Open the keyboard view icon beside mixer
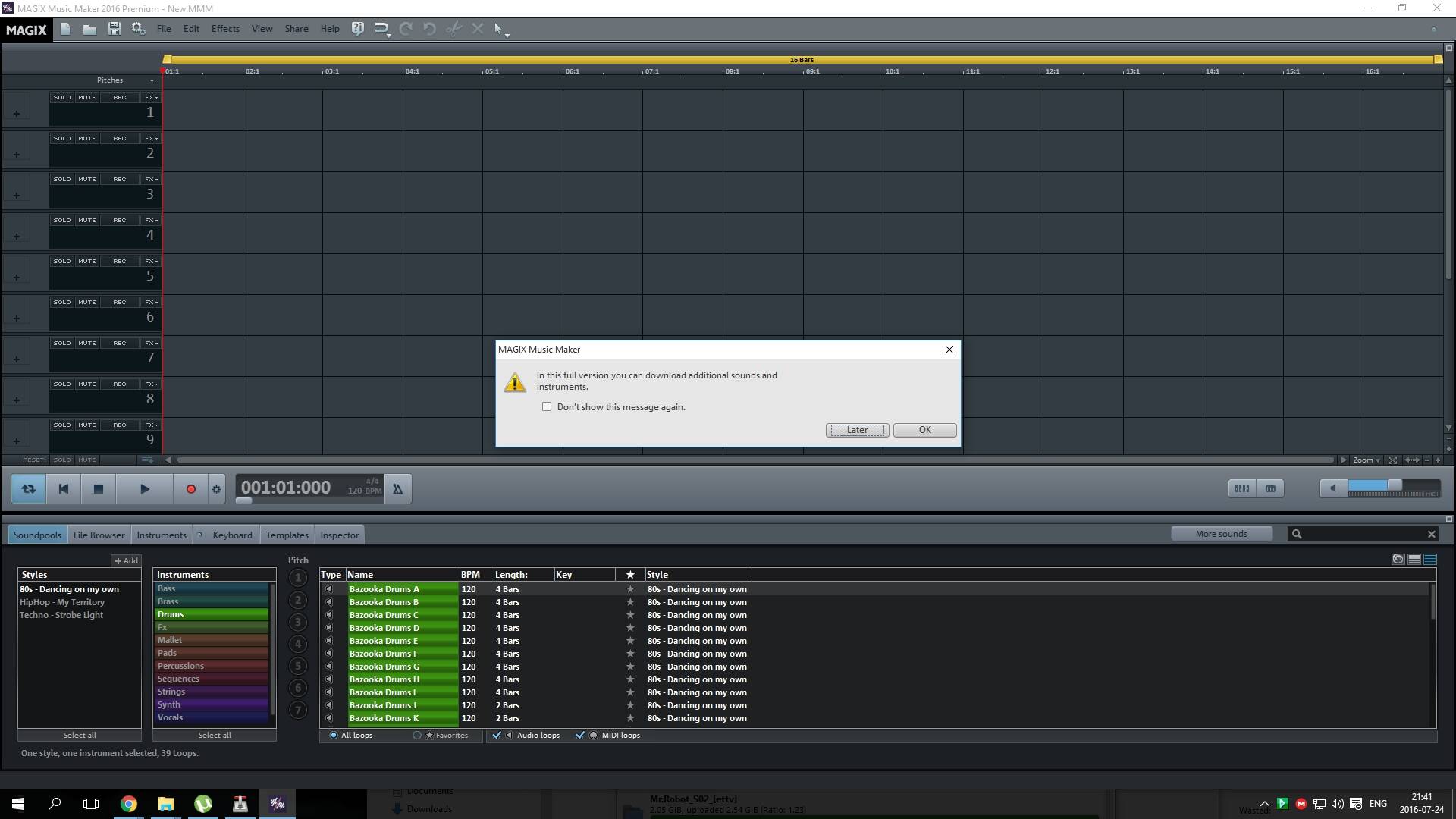The width and height of the screenshot is (1456, 819). click(1270, 488)
